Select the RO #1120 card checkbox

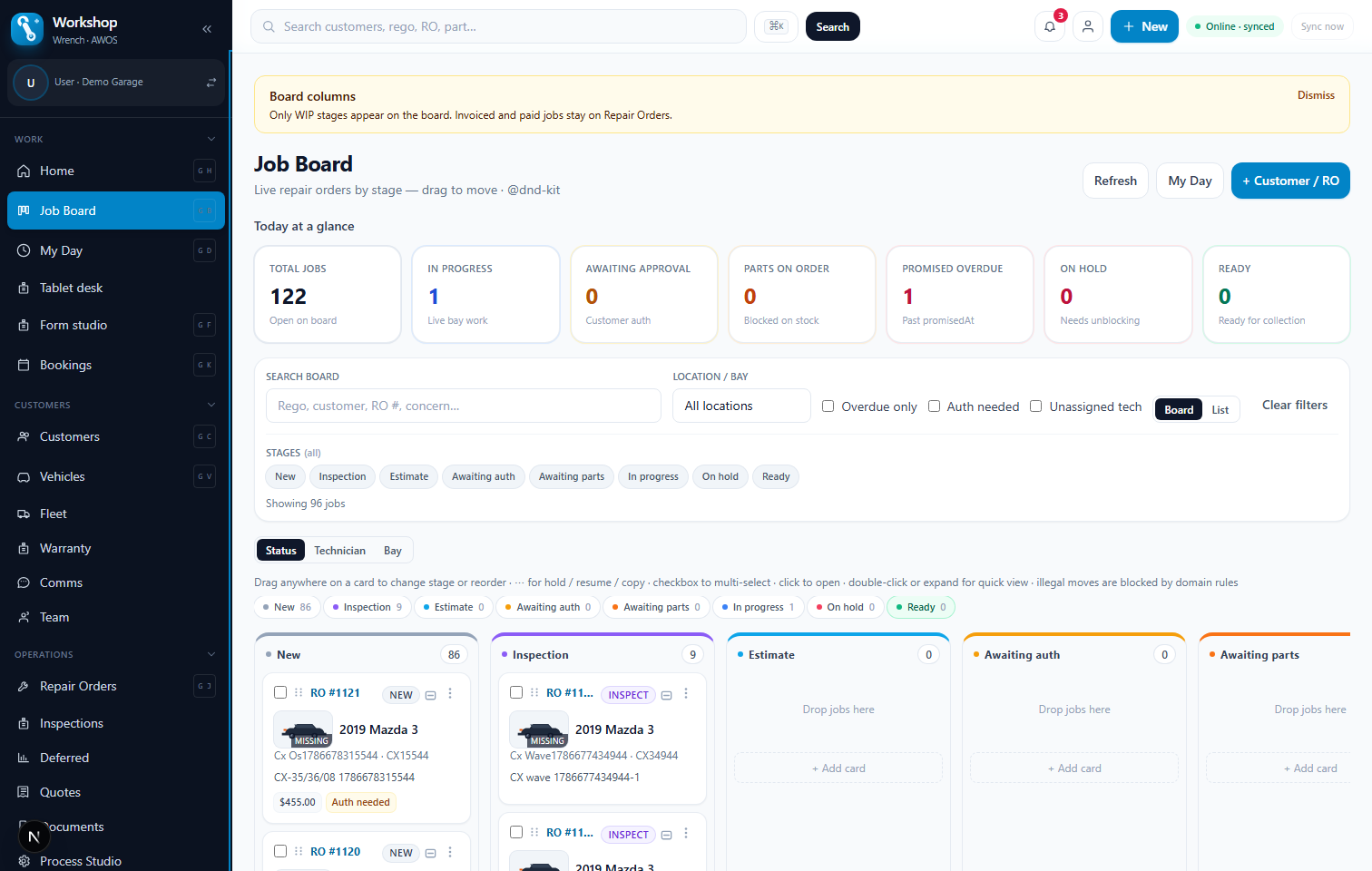pos(280,851)
